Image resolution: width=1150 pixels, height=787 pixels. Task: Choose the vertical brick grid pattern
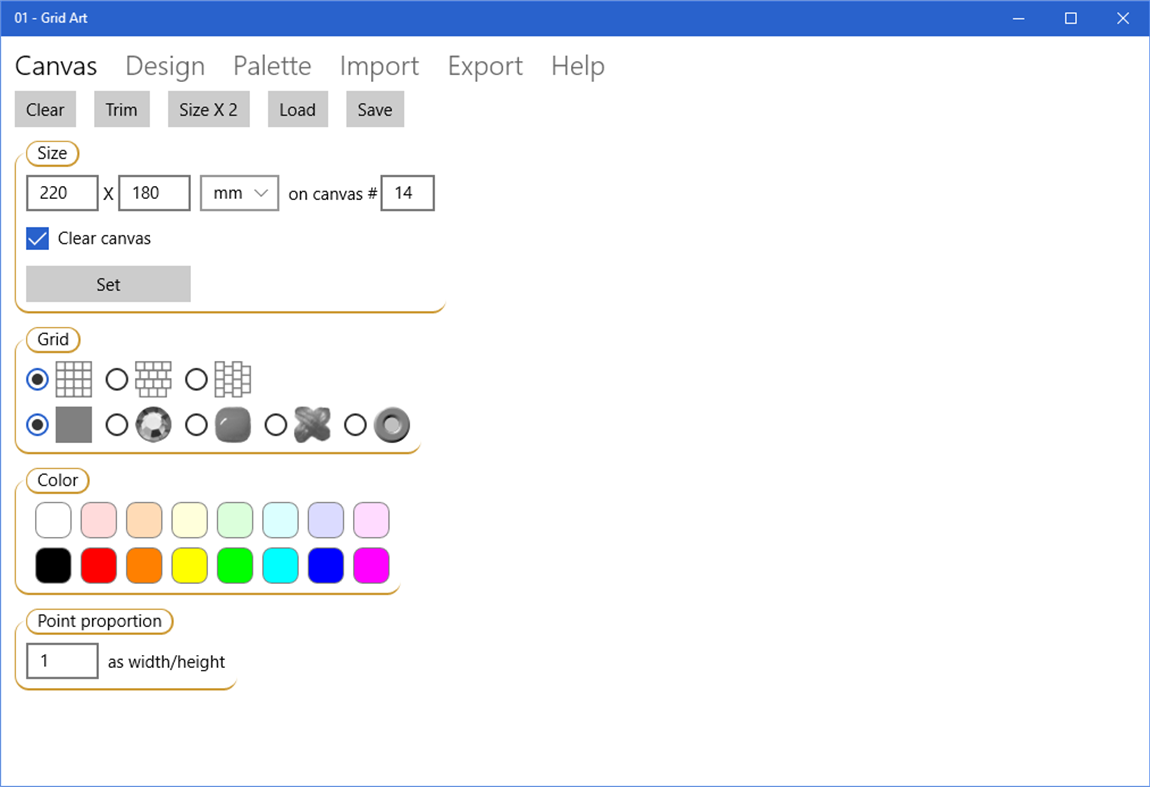(x=231, y=379)
